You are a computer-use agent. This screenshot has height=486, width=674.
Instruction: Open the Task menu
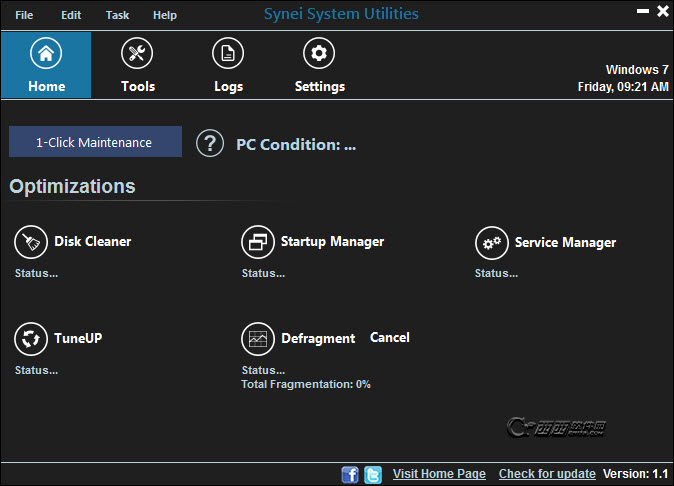click(x=117, y=15)
